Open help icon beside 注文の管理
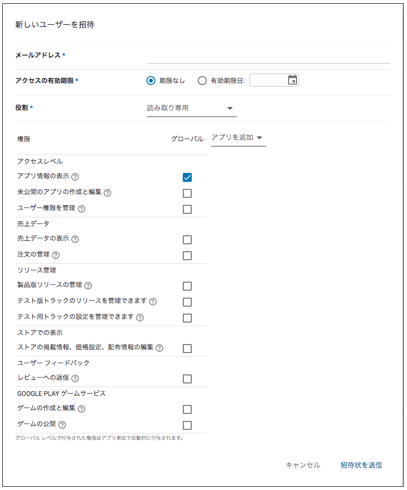This screenshot has height=490, width=407. tap(56, 255)
